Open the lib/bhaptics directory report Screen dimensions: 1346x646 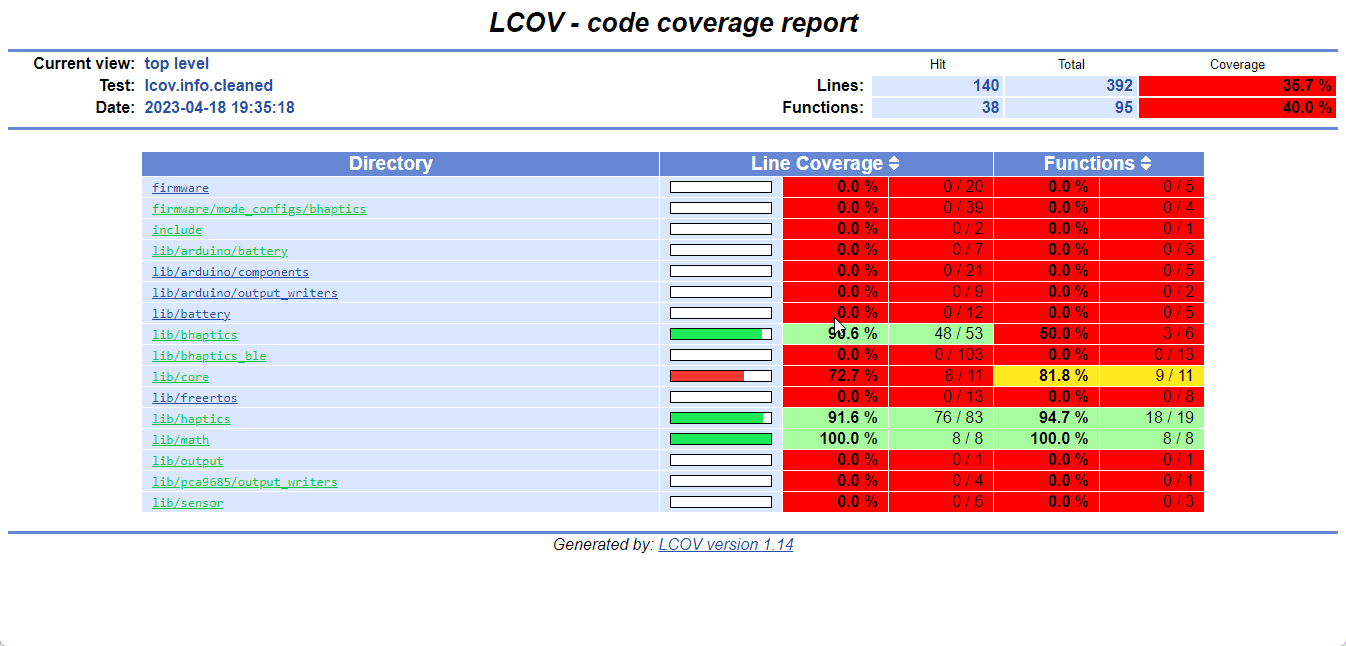(x=194, y=334)
